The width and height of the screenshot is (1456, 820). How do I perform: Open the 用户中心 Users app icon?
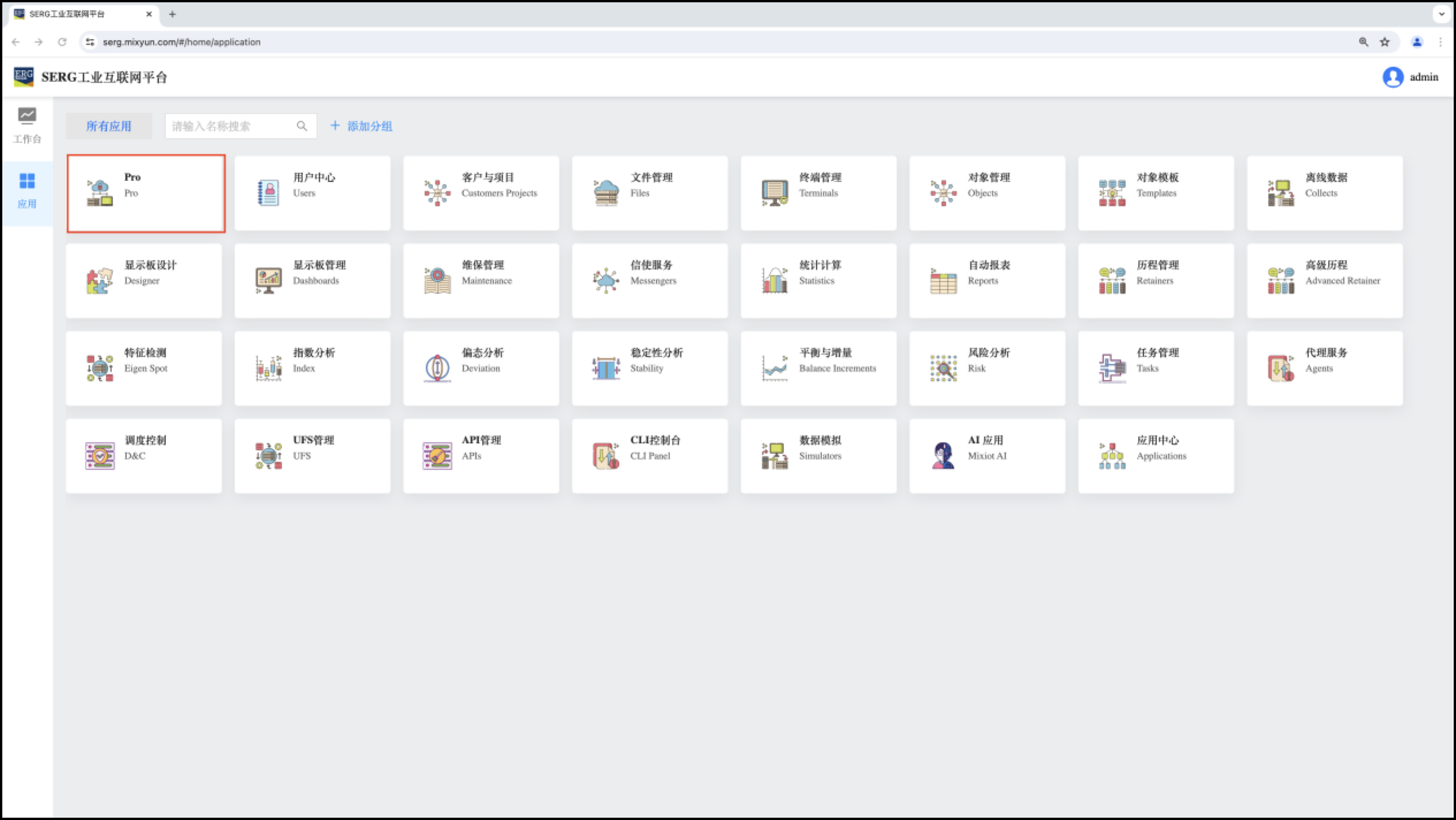[x=268, y=193]
